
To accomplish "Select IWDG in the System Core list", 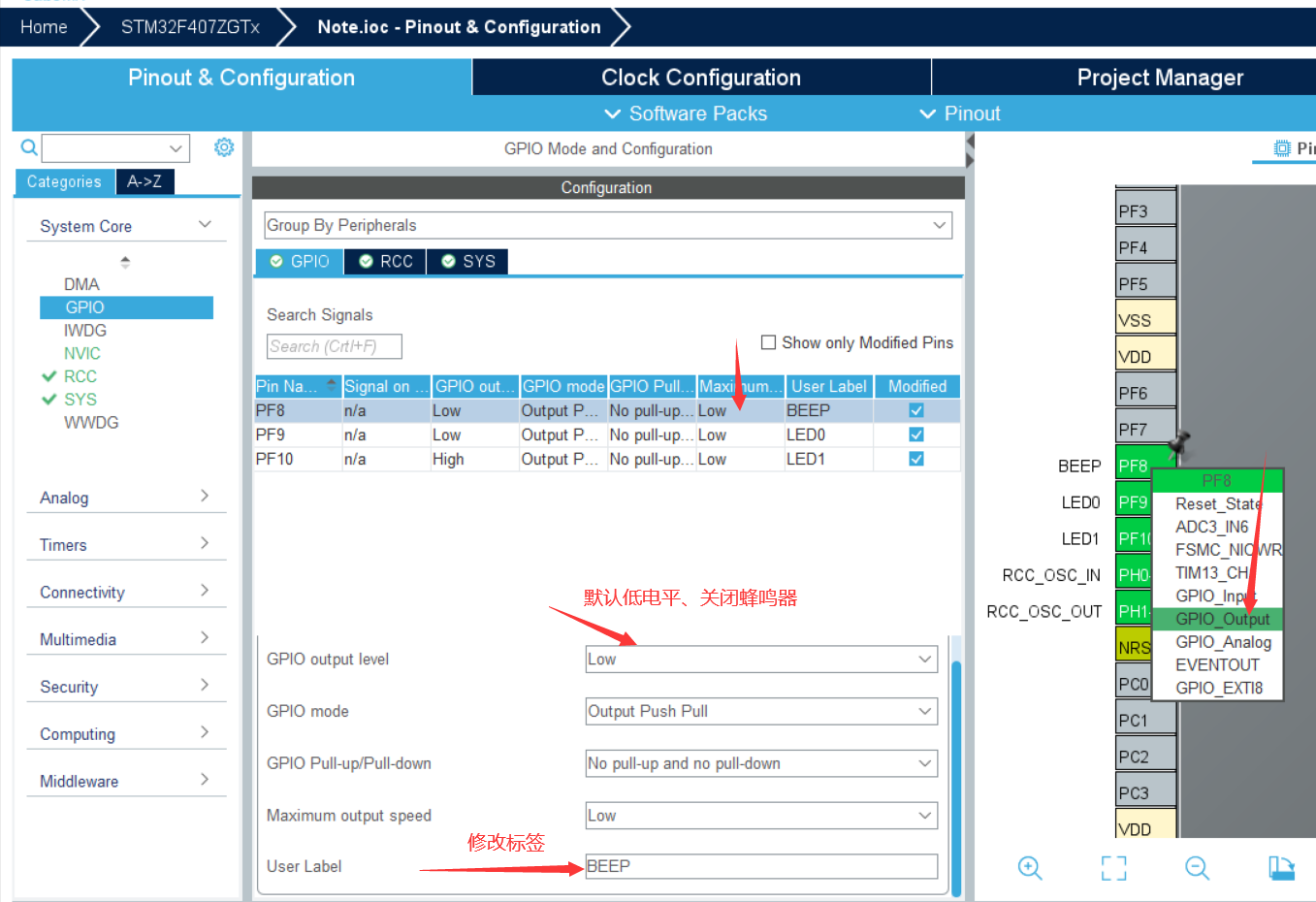I will coord(85,331).
